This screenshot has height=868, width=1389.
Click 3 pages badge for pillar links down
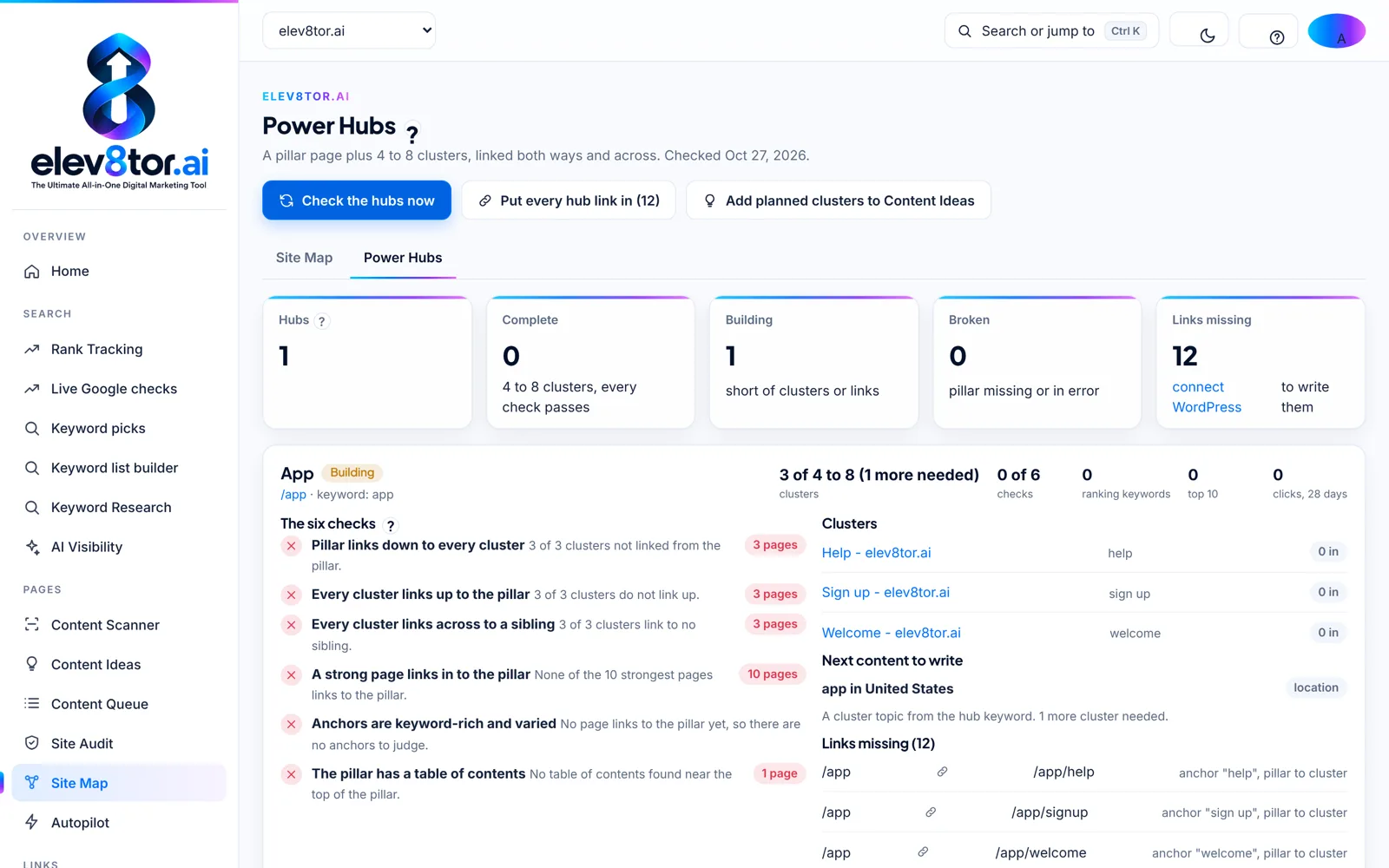click(x=775, y=545)
